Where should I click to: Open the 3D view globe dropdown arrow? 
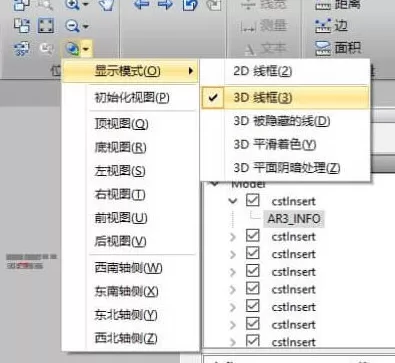coord(86,49)
